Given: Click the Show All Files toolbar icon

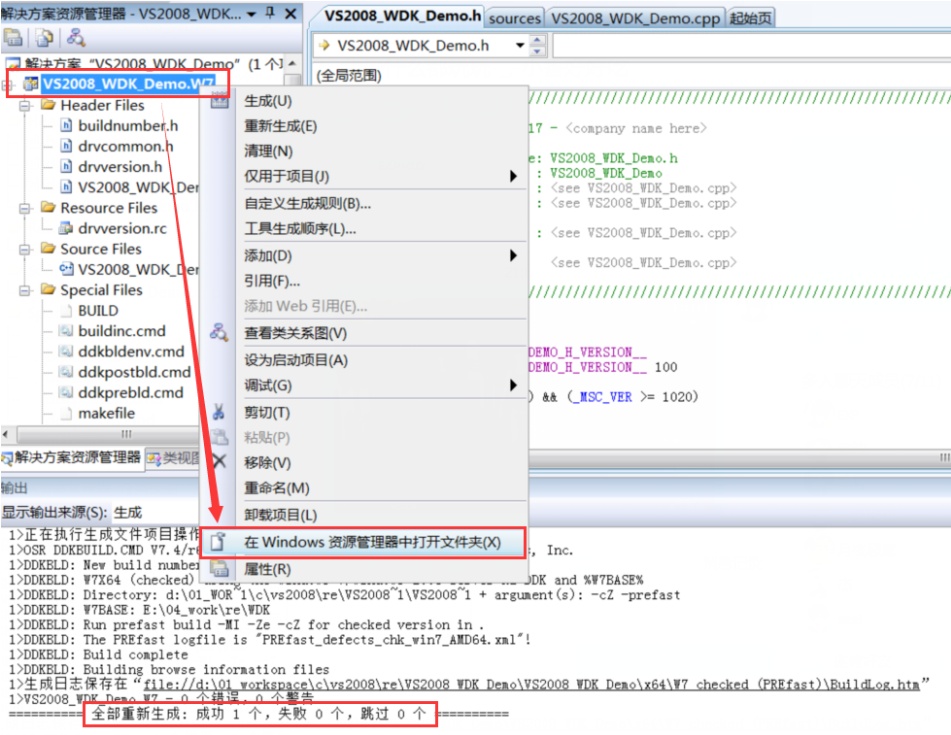Looking at the screenshot, I should tap(44, 38).
